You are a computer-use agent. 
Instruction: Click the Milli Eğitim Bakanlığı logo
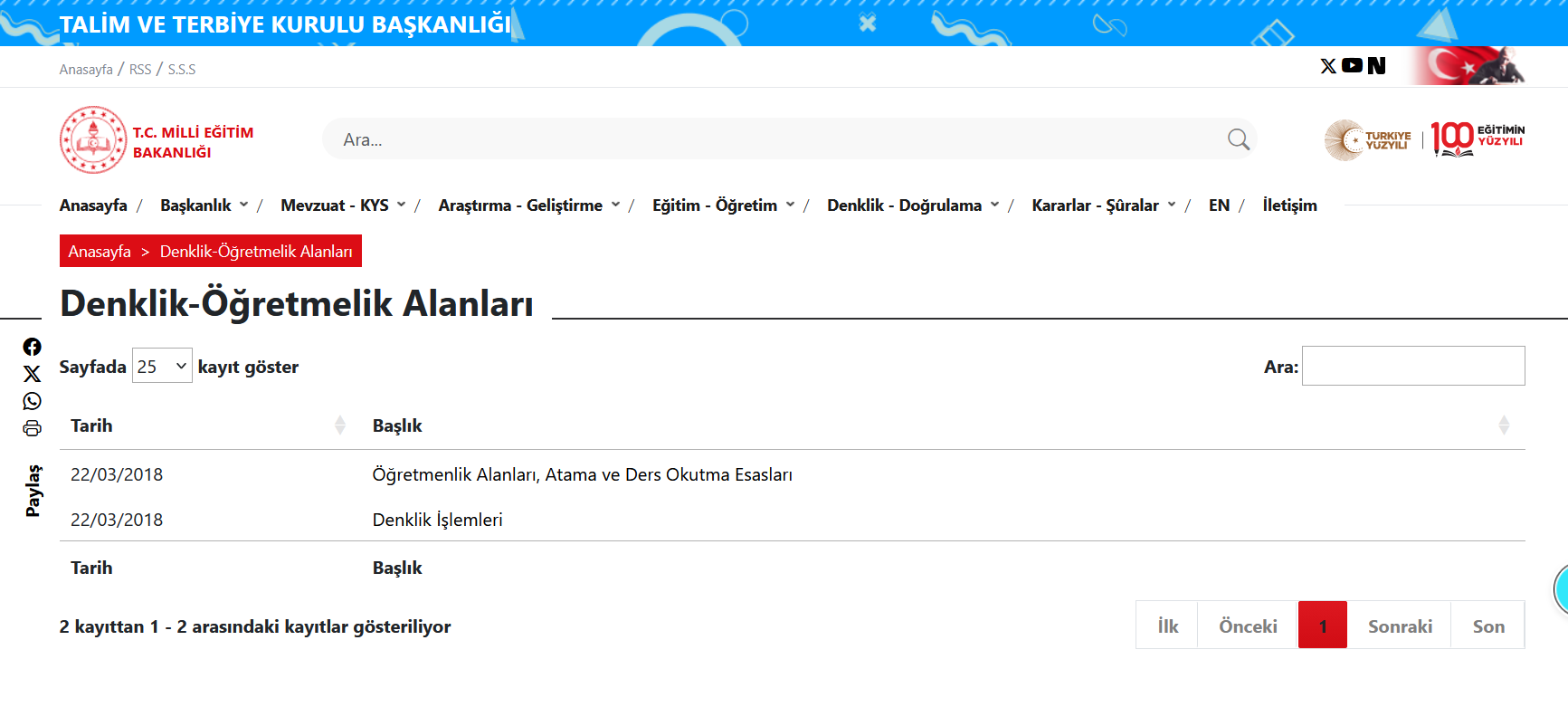93,140
